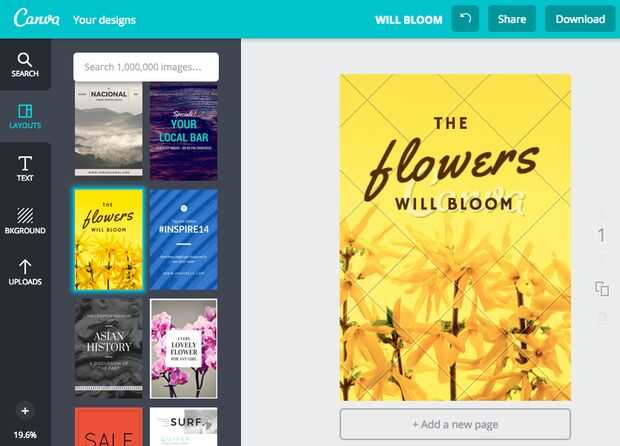Focus the Search 1,000,000 images field
The image size is (620, 446).
click(146, 67)
